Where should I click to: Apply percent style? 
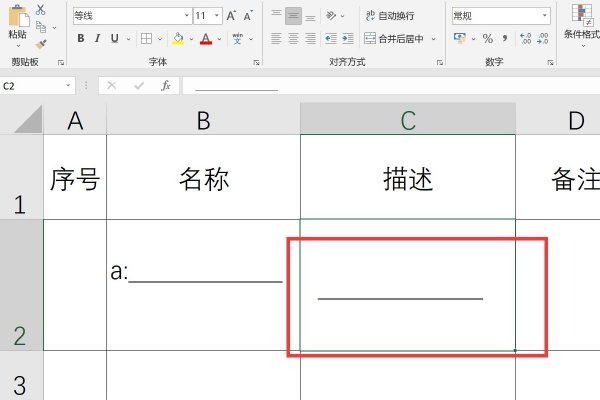click(488, 38)
